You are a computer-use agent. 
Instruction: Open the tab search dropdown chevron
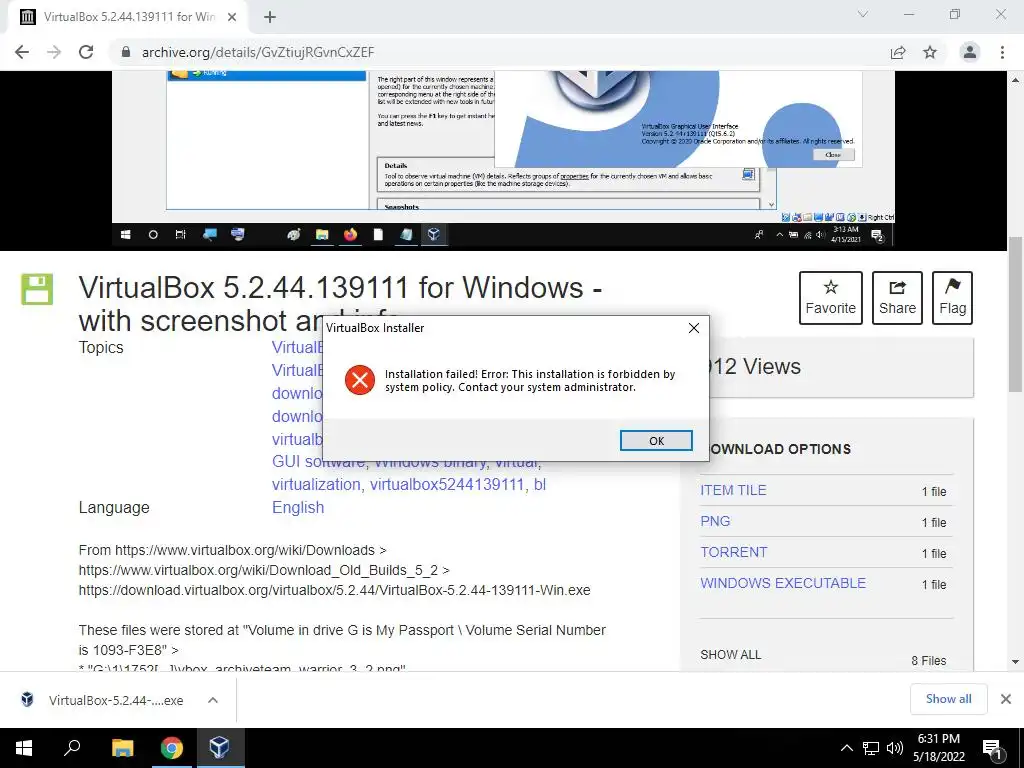point(863,14)
